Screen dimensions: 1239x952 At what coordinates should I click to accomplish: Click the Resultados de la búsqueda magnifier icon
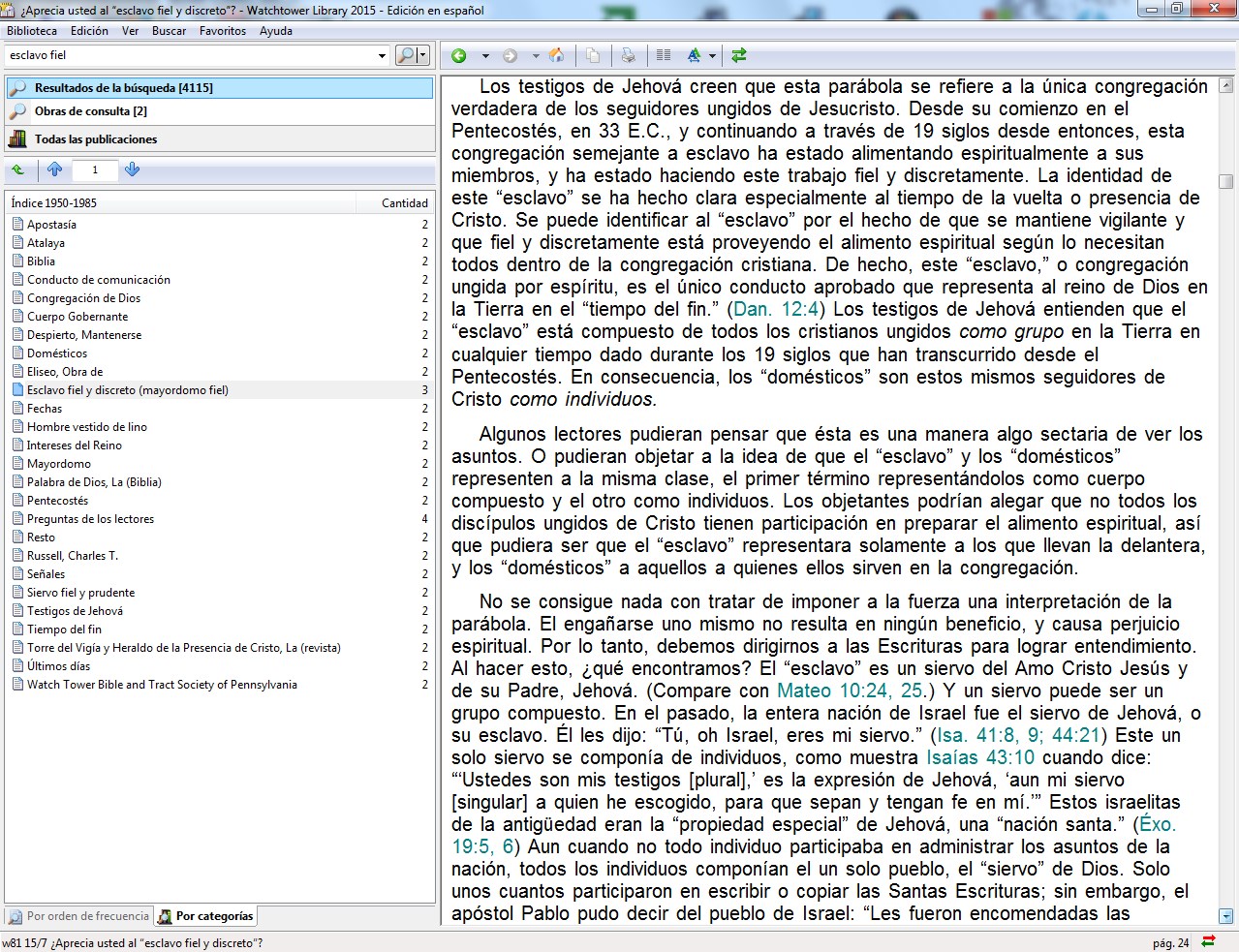(17, 88)
